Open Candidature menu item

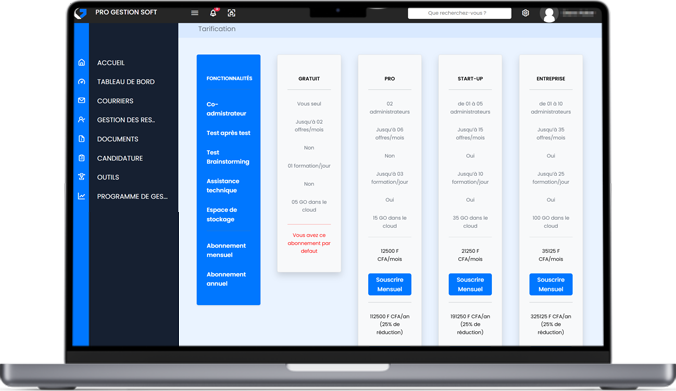pos(120,158)
